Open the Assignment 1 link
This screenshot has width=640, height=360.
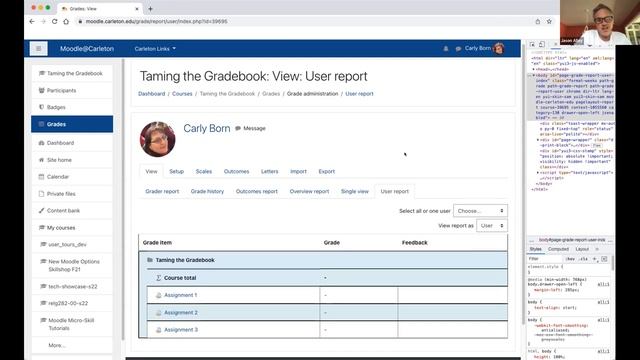click(181, 295)
